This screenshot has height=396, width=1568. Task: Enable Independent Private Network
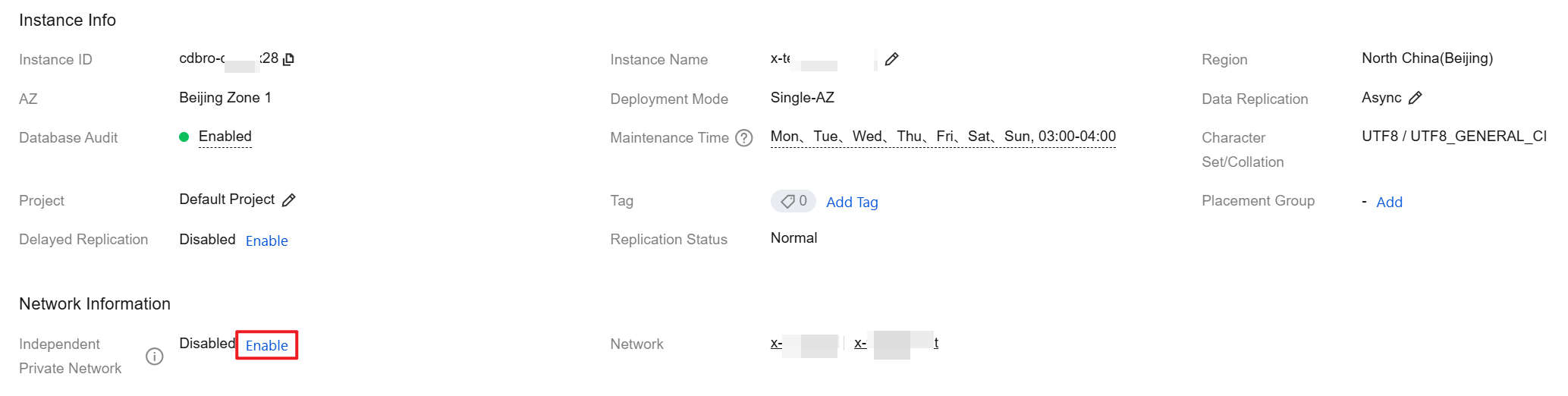click(x=266, y=345)
